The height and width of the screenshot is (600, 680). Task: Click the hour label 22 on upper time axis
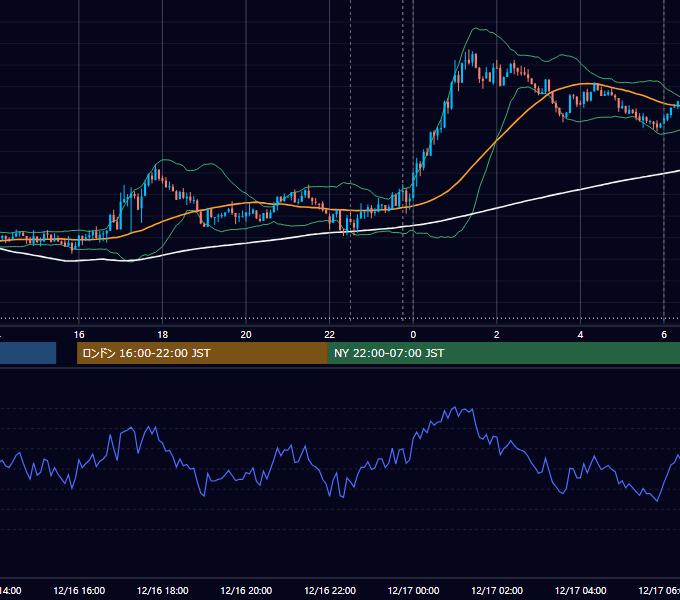(330, 335)
